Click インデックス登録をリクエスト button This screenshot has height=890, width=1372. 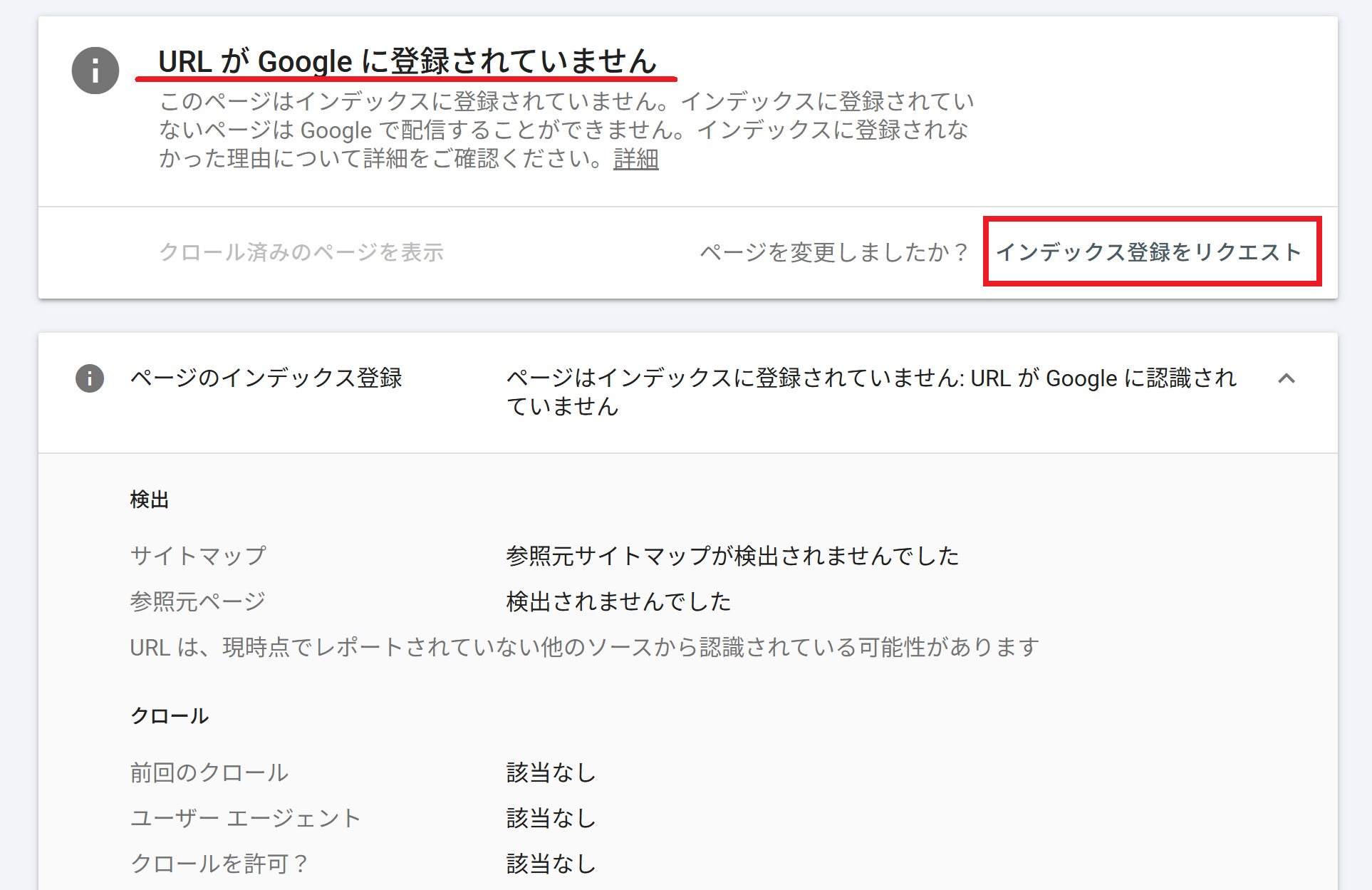(1150, 252)
